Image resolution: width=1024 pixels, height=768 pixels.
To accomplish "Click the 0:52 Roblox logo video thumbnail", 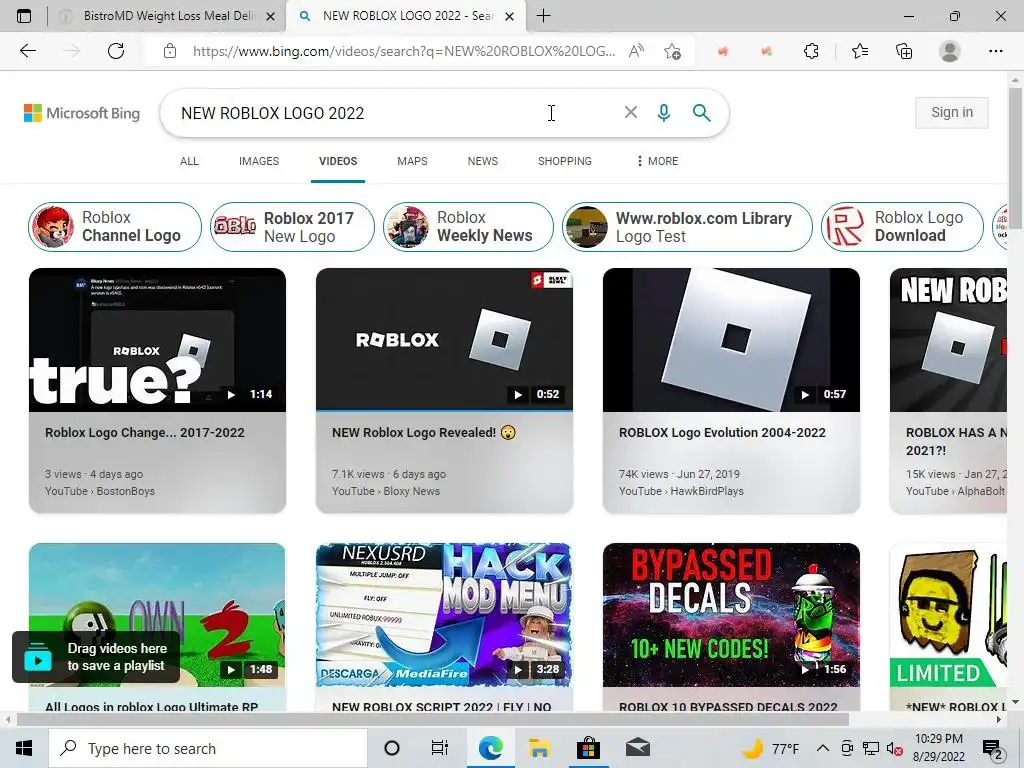I will point(444,340).
